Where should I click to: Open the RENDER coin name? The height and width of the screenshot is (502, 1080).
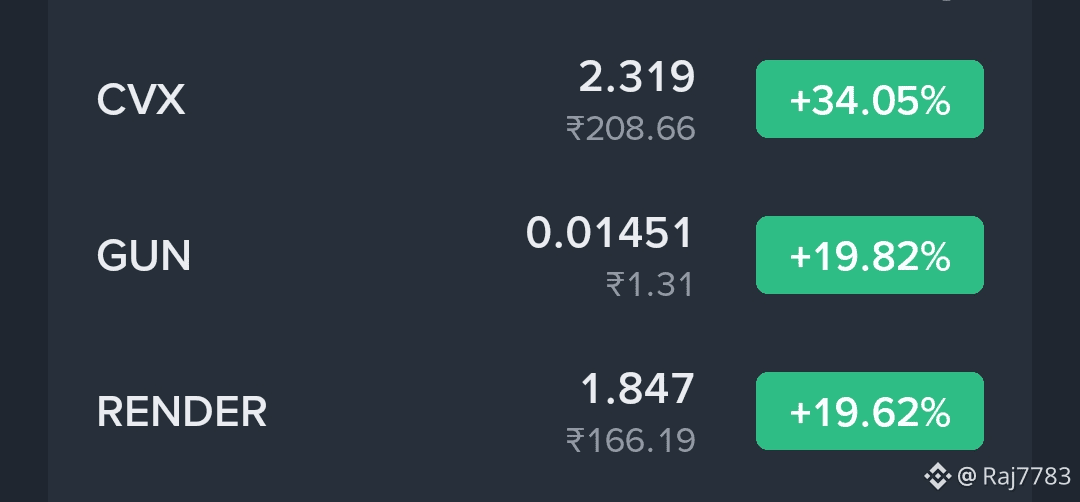182,411
